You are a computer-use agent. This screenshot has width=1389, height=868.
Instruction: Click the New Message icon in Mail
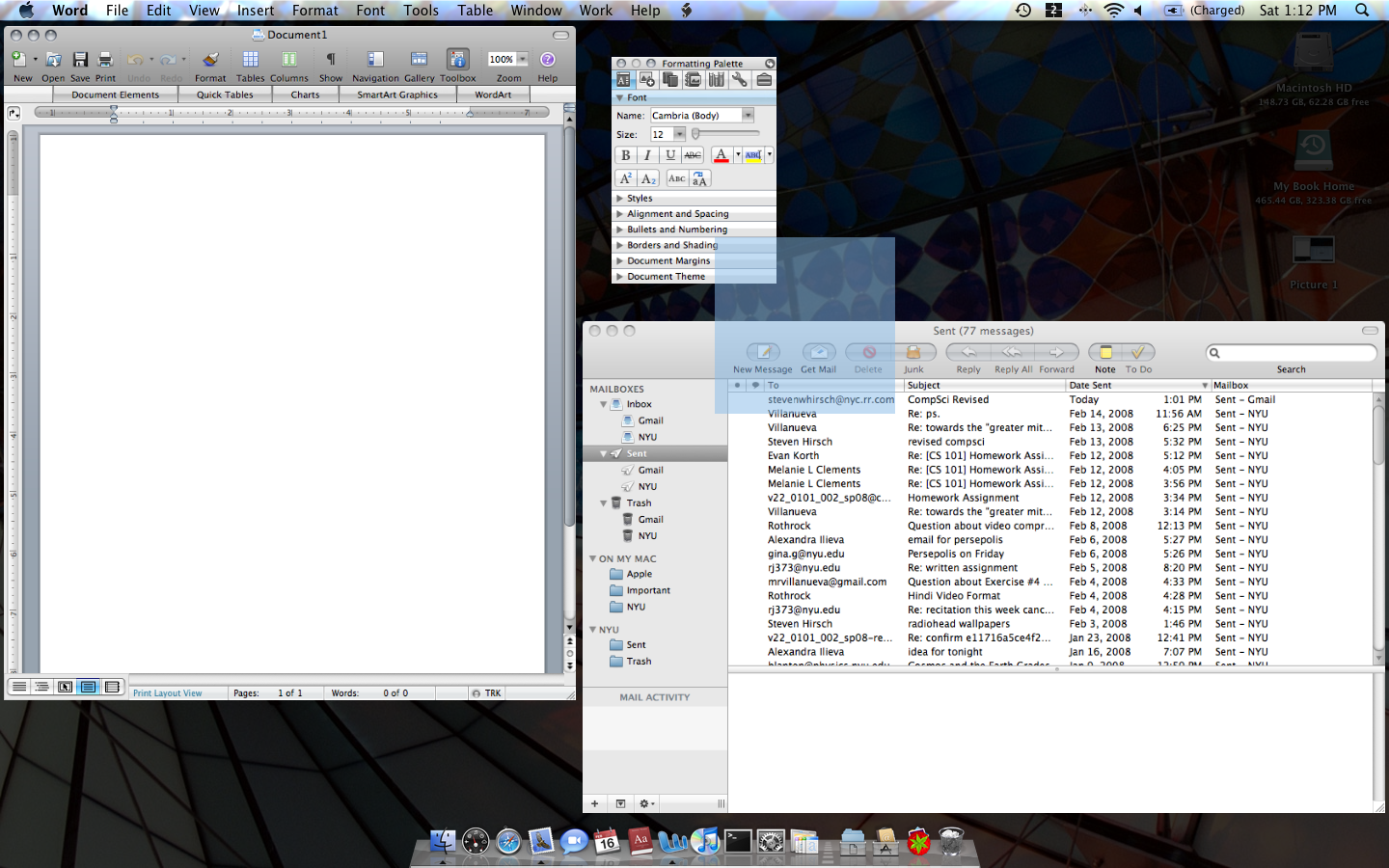pyautogui.click(x=763, y=352)
